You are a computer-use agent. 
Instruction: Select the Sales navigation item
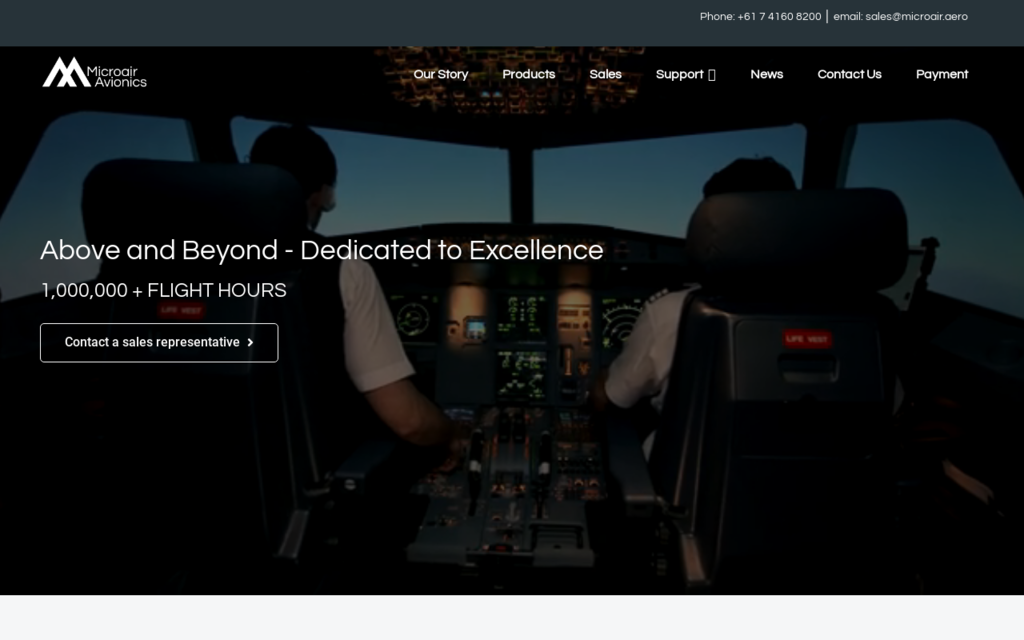606,74
